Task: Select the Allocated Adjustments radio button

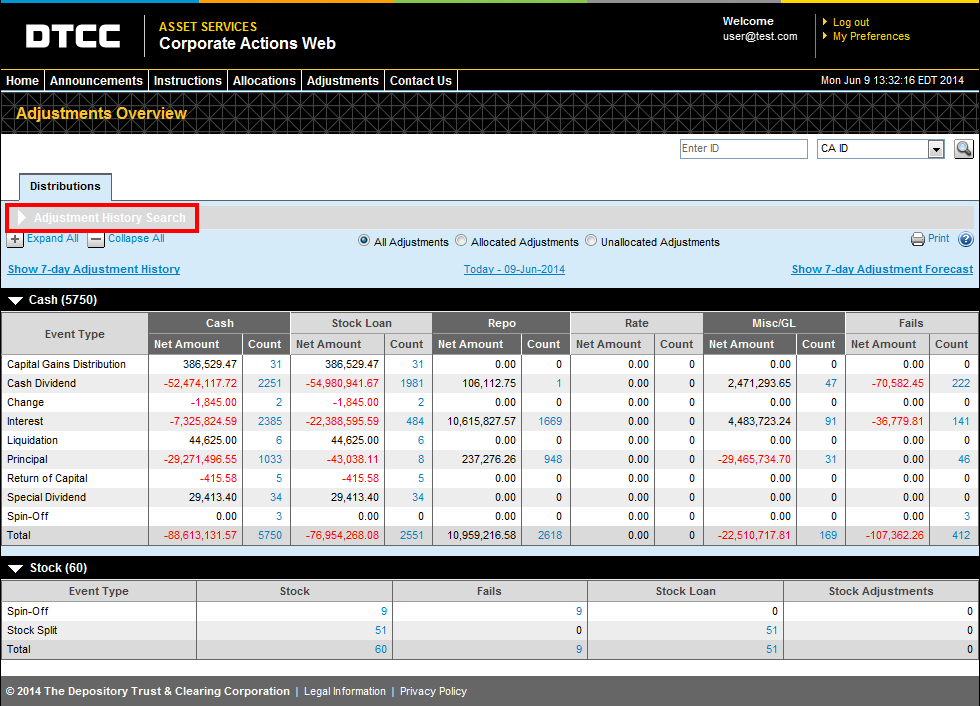Action: pyautogui.click(x=461, y=241)
